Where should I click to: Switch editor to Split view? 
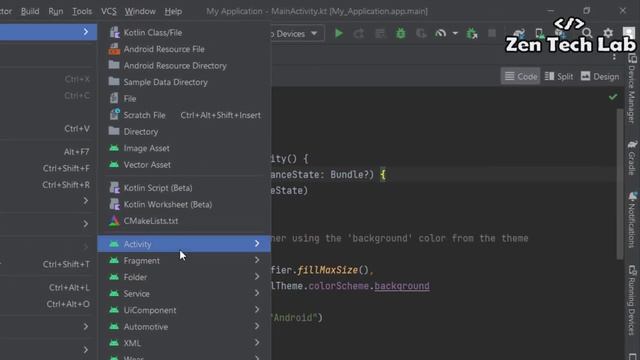559,76
